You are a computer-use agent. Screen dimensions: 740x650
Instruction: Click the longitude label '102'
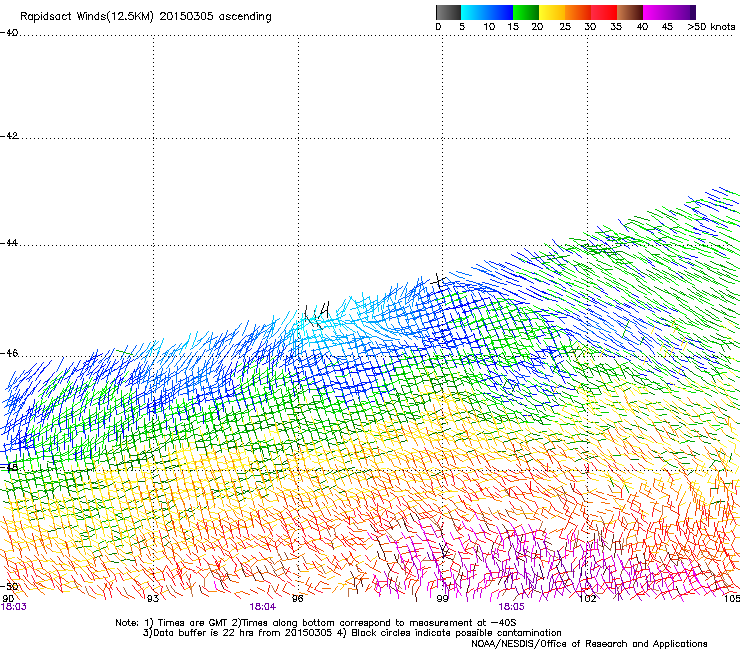pos(588,599)
